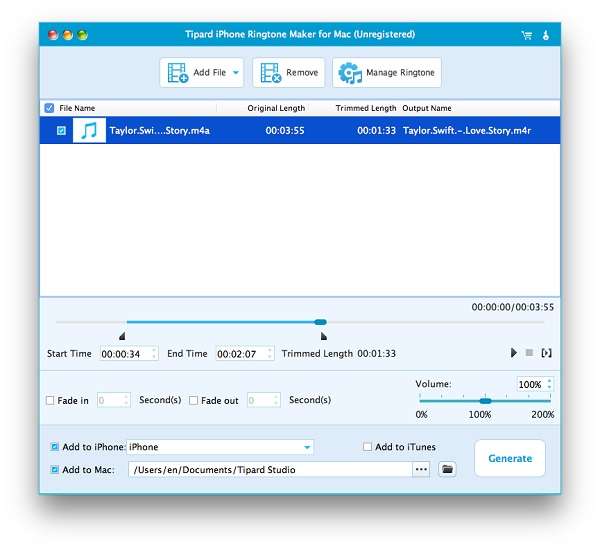Image resolution: width=600 pixels, height=550 pixels.
Task: Click the output path /Users/en/Documents/Tipard Studio field
Action: click(270, 470)
